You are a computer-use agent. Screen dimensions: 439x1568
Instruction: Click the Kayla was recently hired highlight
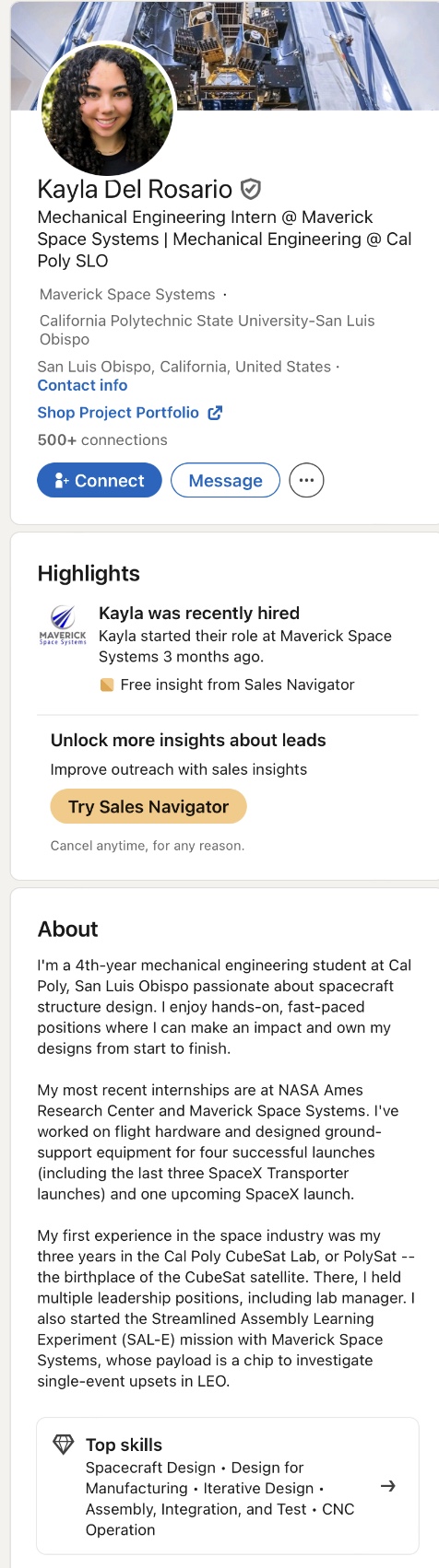(199, 614)
